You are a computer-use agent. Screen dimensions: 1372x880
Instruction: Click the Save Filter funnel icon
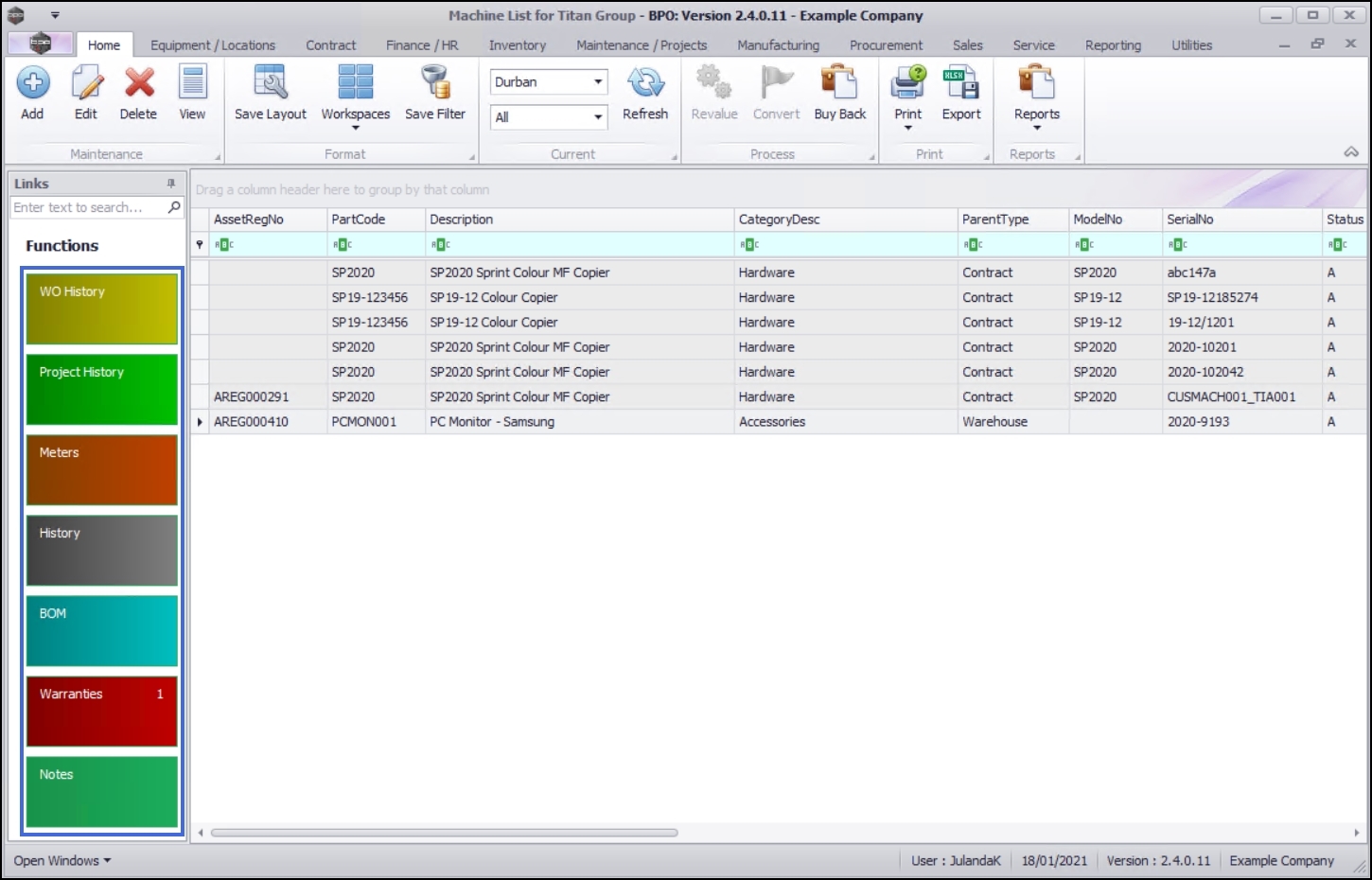tap(435, 81)
